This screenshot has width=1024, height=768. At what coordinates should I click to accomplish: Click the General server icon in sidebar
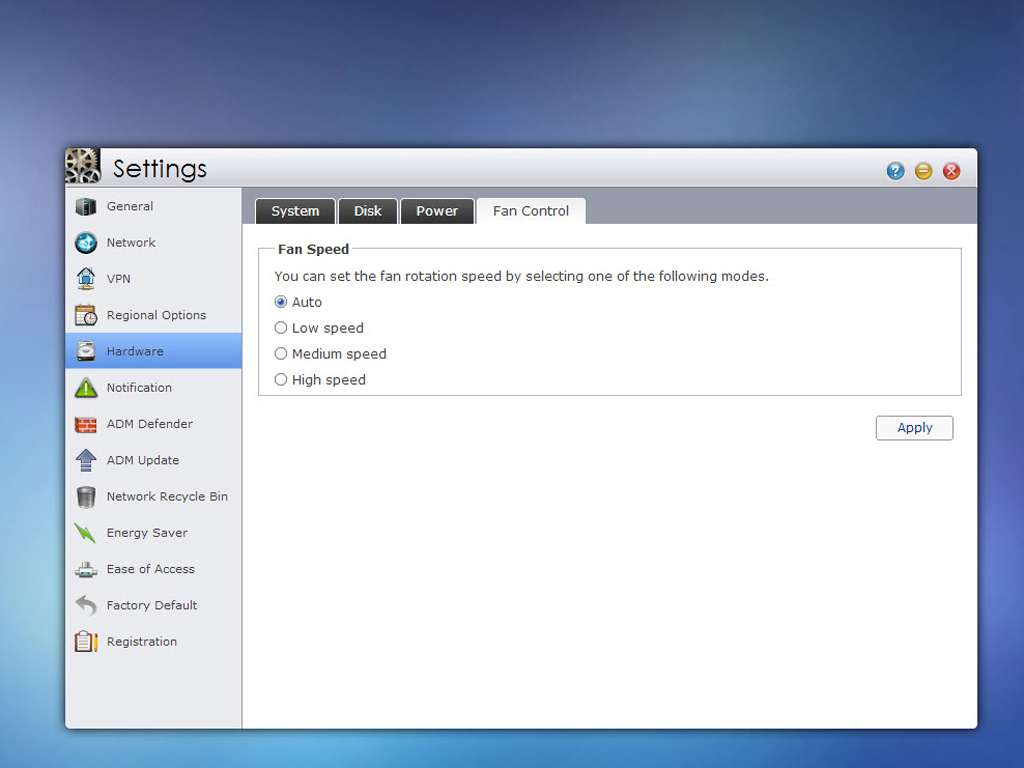86,206
